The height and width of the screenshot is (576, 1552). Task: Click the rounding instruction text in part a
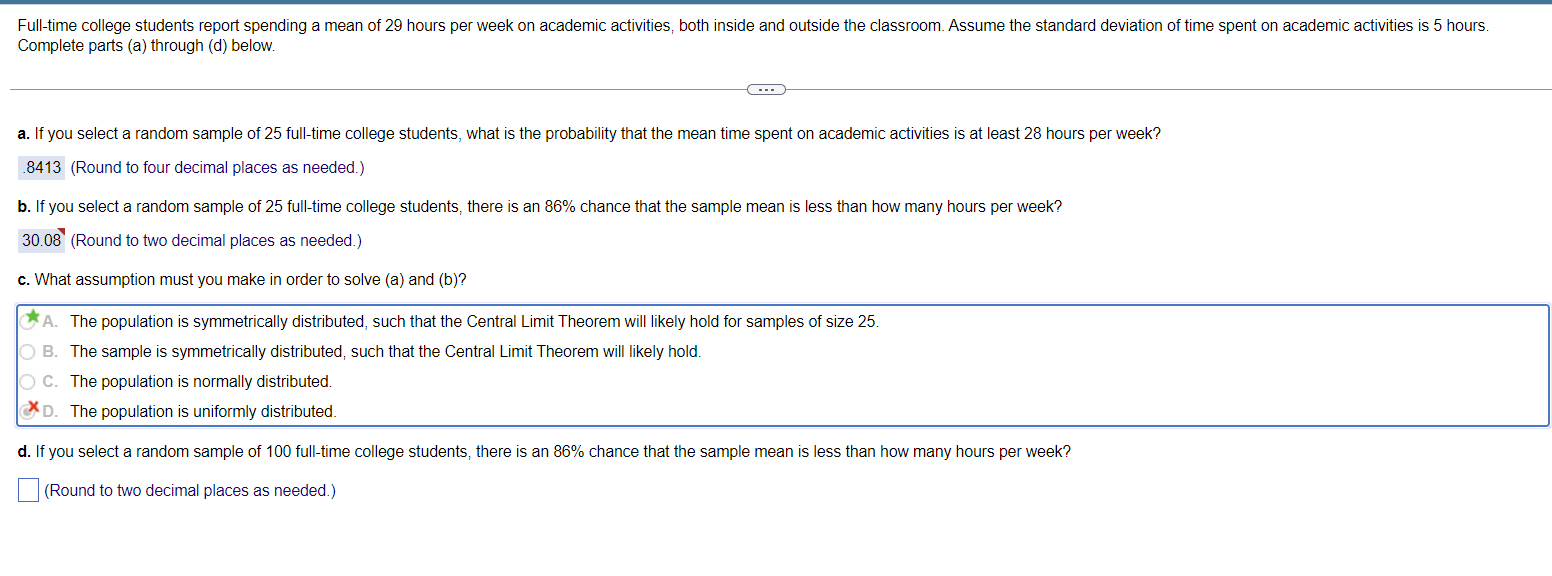click(220, 167)
